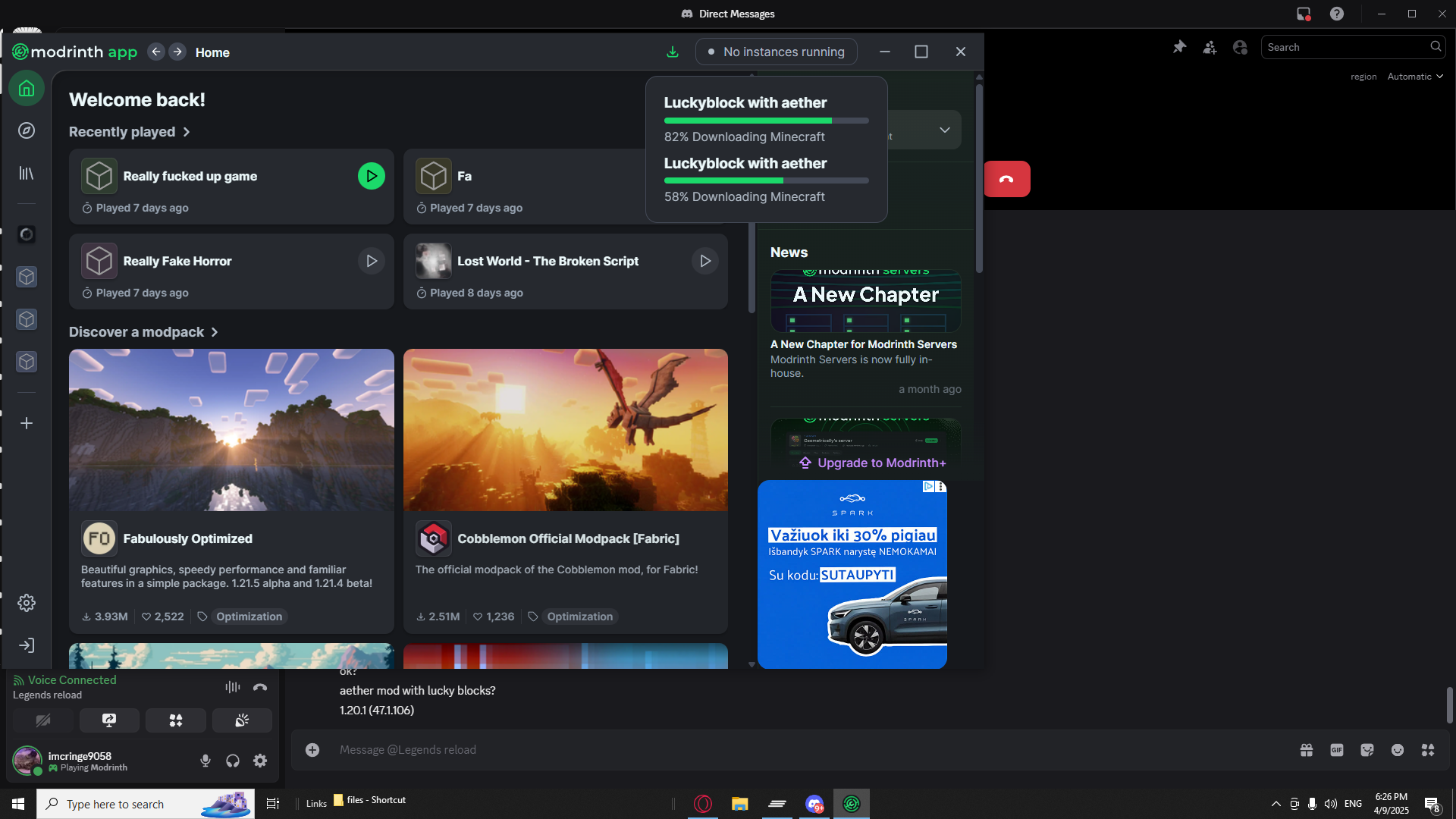
Task: Go forward with the Modrinth forward arrow
Action: tap(177, 52)
